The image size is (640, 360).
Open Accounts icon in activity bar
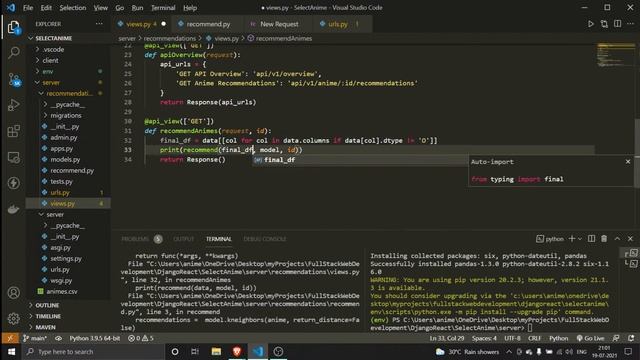tap(13, 293)
